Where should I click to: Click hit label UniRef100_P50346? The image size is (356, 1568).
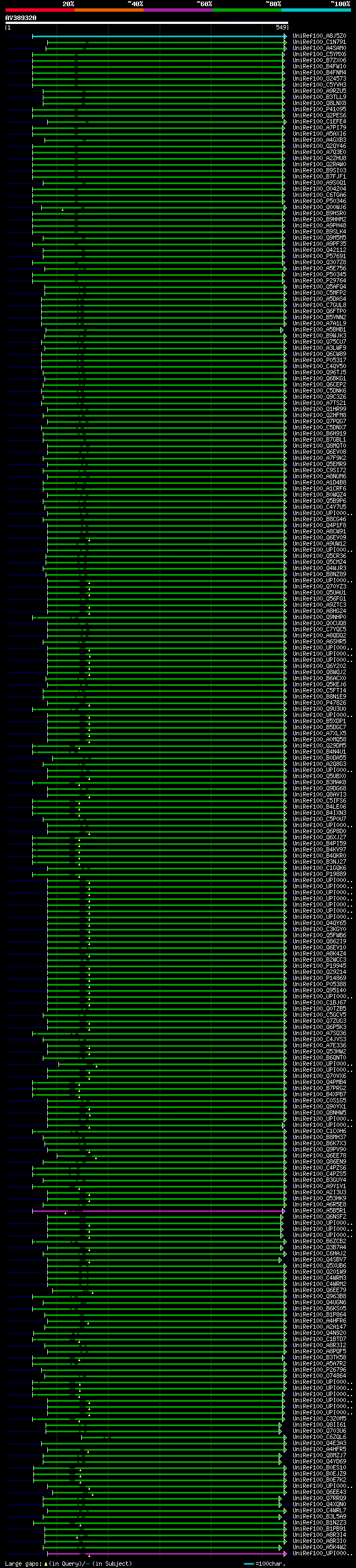(x=319, y=201)
